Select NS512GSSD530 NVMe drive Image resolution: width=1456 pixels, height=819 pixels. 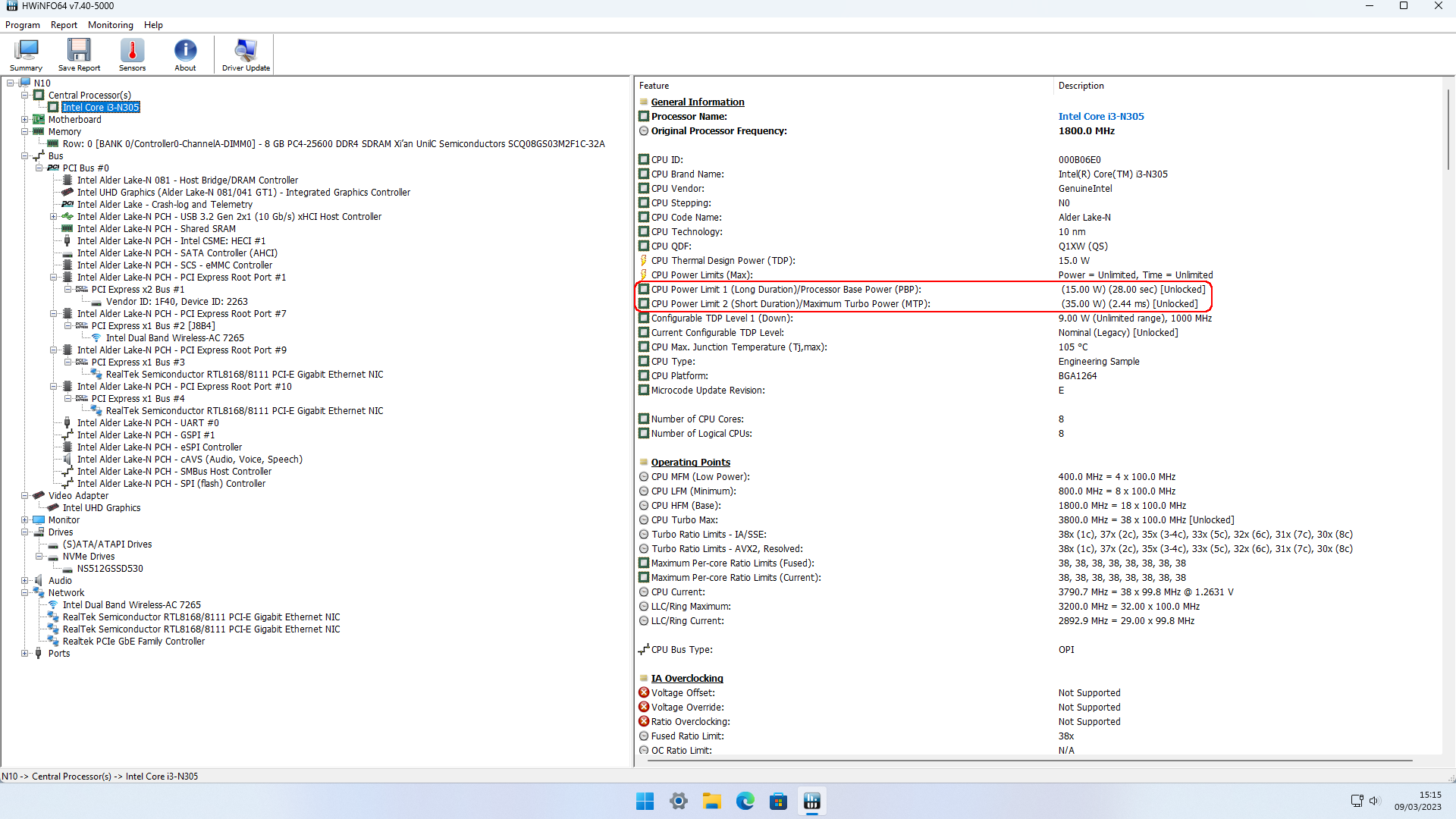click(x=110, y=569)
